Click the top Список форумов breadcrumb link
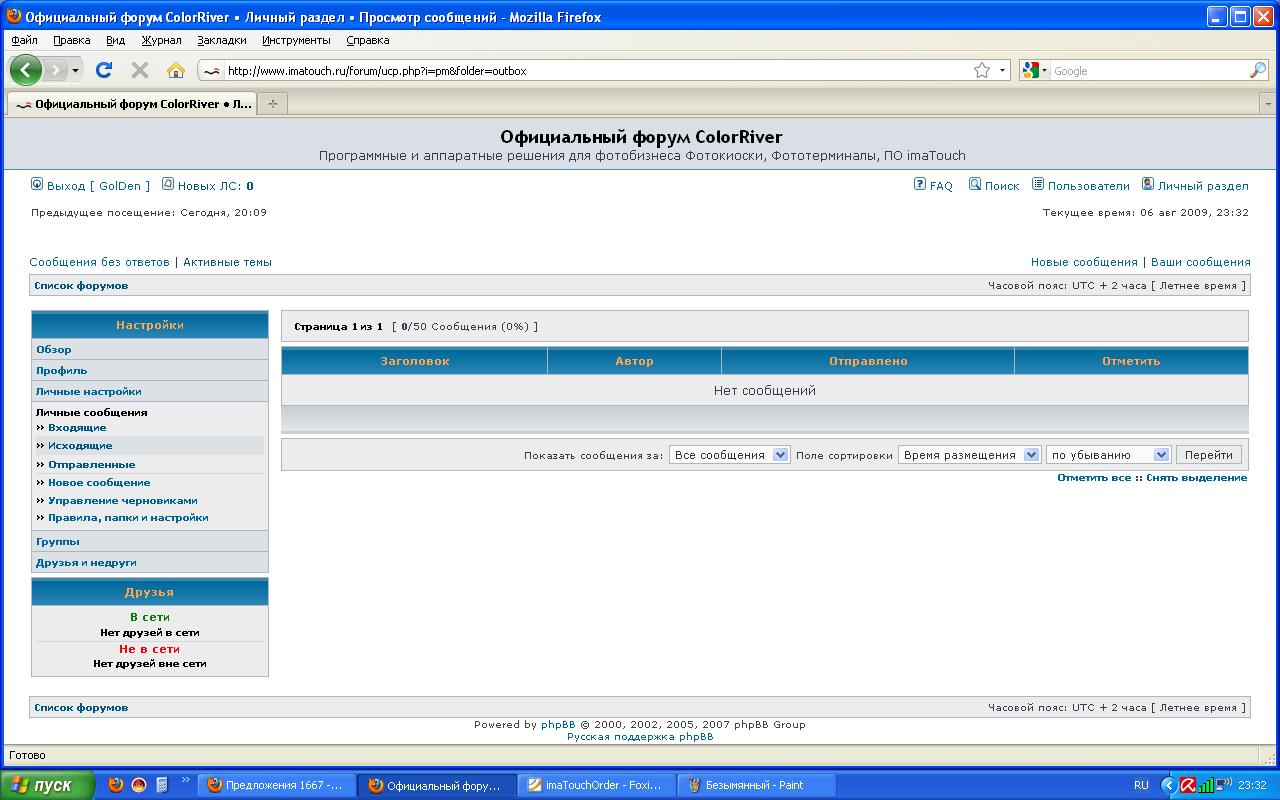Image resolution: width=1280 pixels, height=800 pixels. [81, 286]
